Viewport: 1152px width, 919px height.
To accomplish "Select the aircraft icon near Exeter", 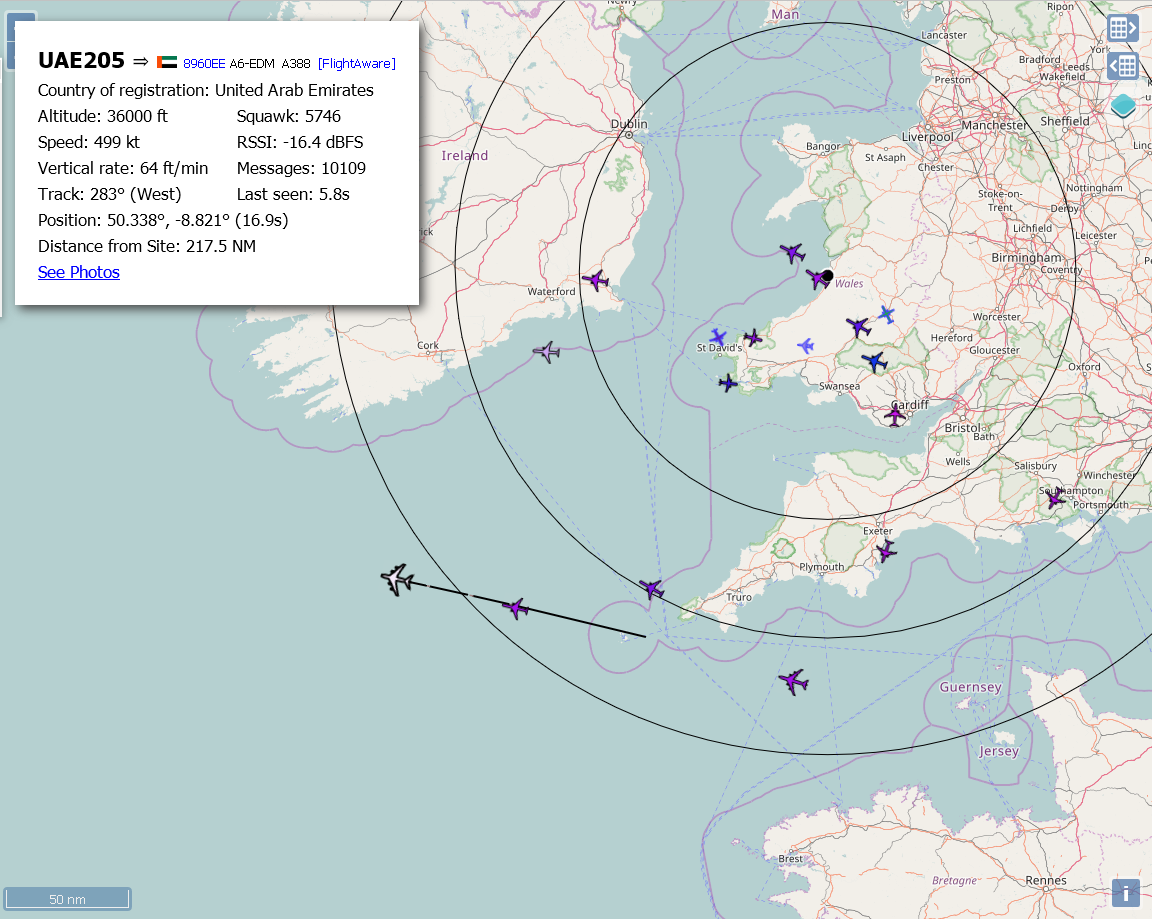I will [x=885, y=550].
